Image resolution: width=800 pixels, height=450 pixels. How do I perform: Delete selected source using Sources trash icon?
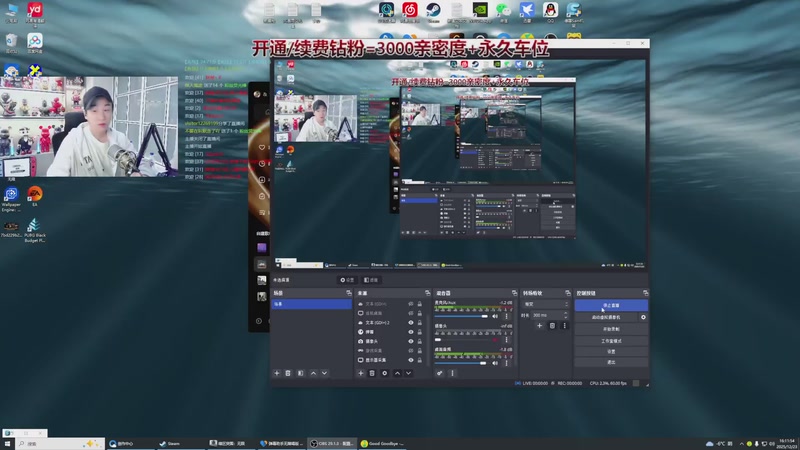pos(372,373)
